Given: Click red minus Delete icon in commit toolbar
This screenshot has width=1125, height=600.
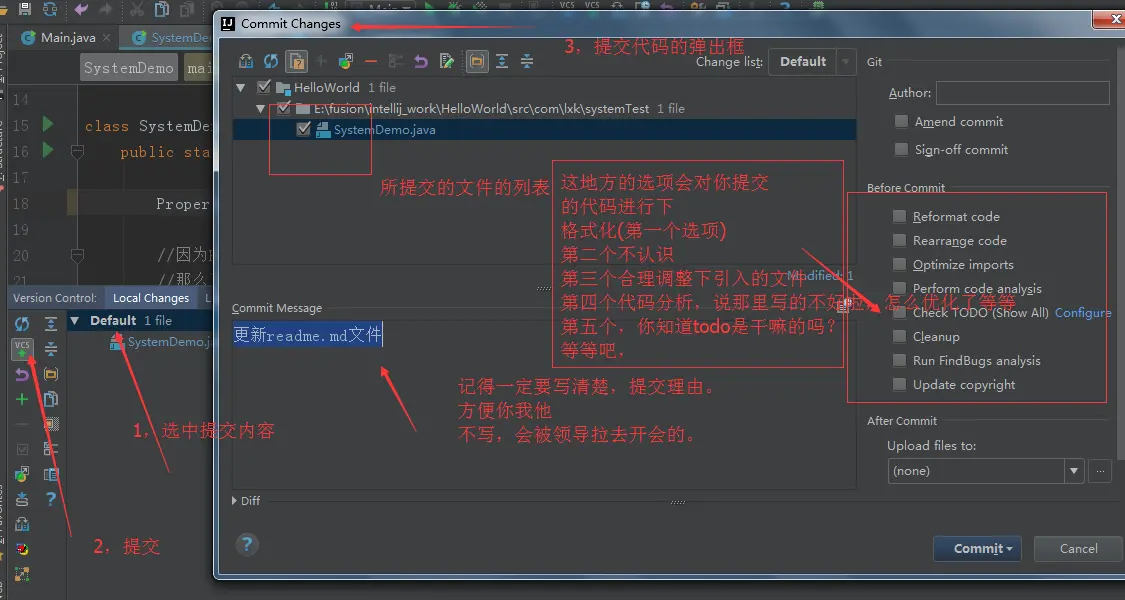Looking at the screenshot, I should tap(371, 62).
